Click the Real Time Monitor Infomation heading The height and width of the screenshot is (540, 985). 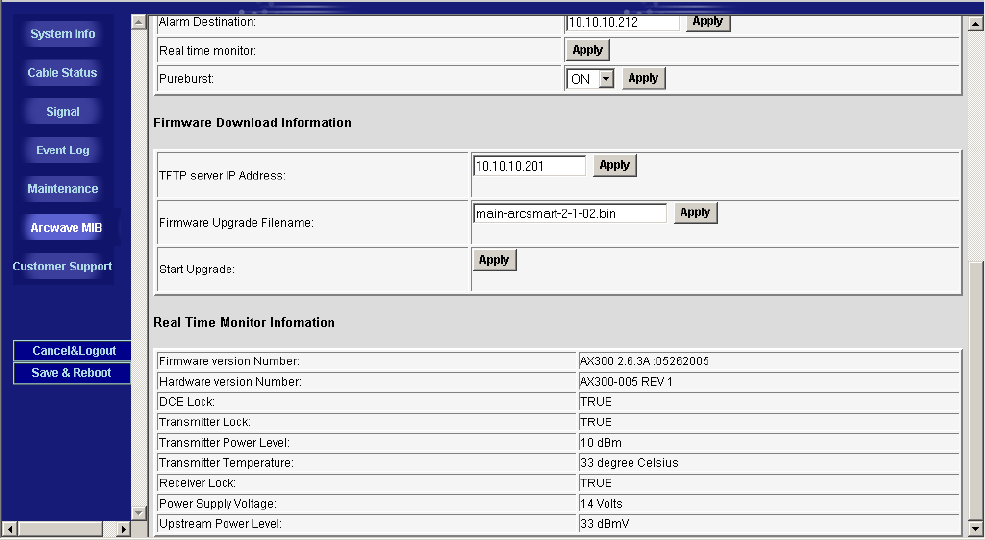[244, 322]
